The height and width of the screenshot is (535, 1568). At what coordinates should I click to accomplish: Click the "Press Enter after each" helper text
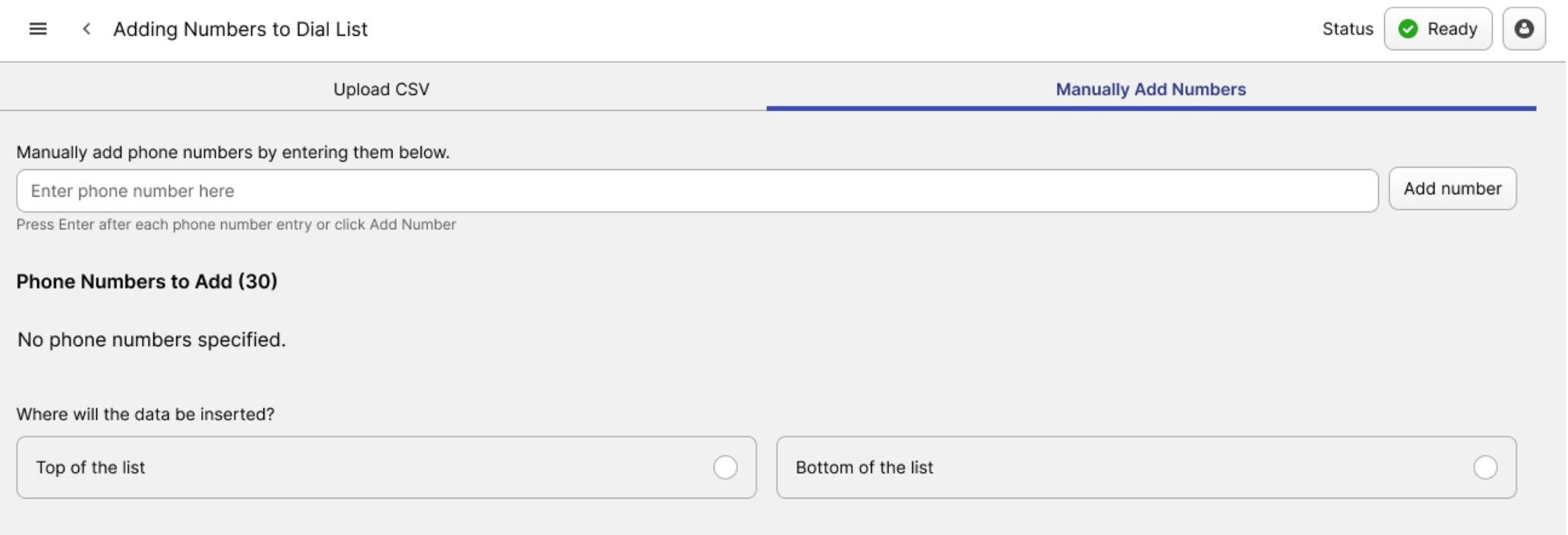click(x=235, y=225)
